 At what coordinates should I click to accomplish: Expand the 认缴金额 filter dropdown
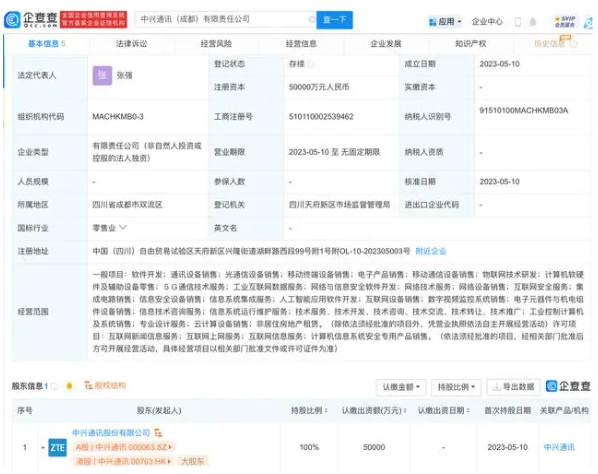tap(401, 387)
